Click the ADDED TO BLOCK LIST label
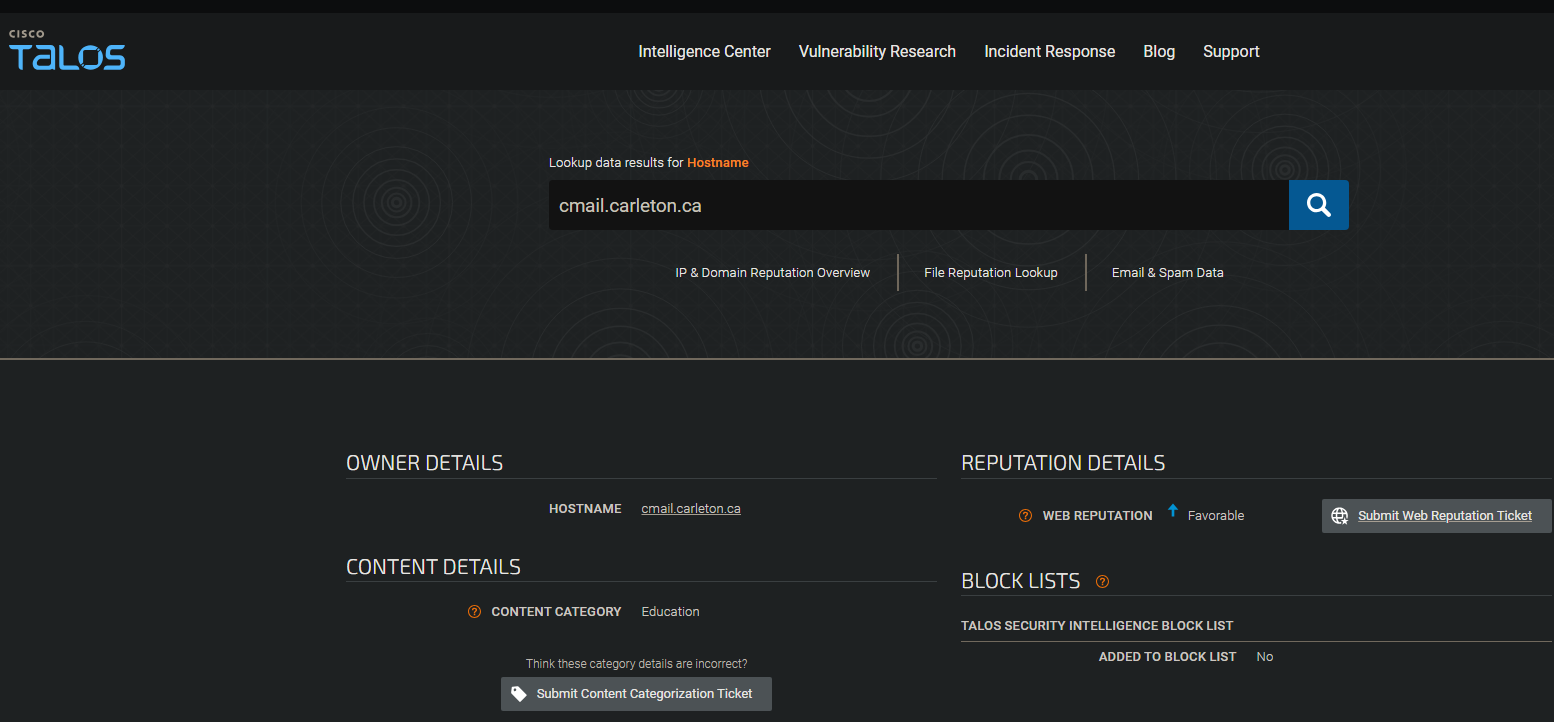This screenshot has height=722, width=1554. 1167,657
